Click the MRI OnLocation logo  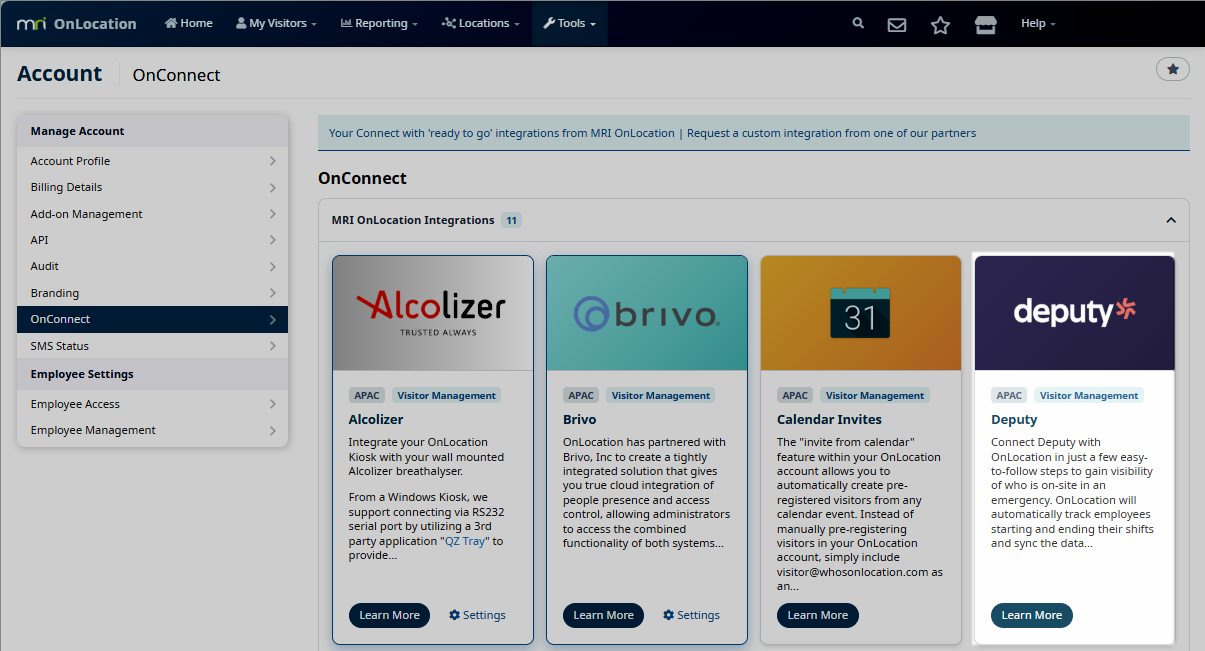point(77,23)
